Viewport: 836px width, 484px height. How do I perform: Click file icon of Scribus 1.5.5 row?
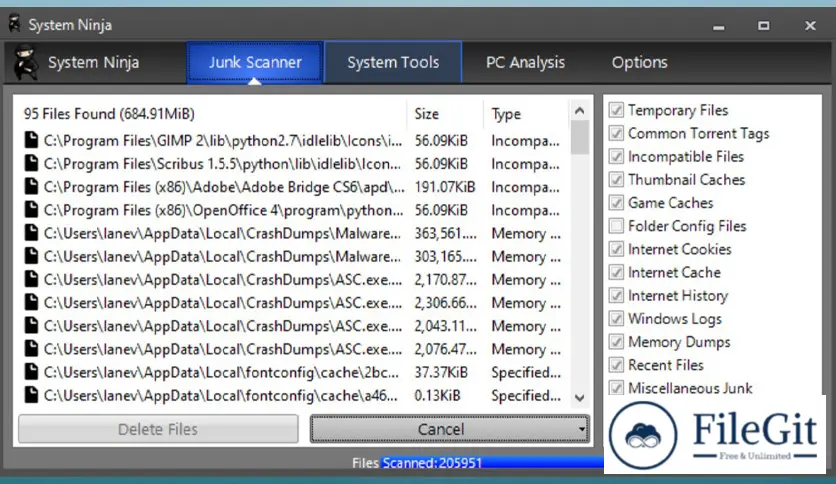(31, 163)
